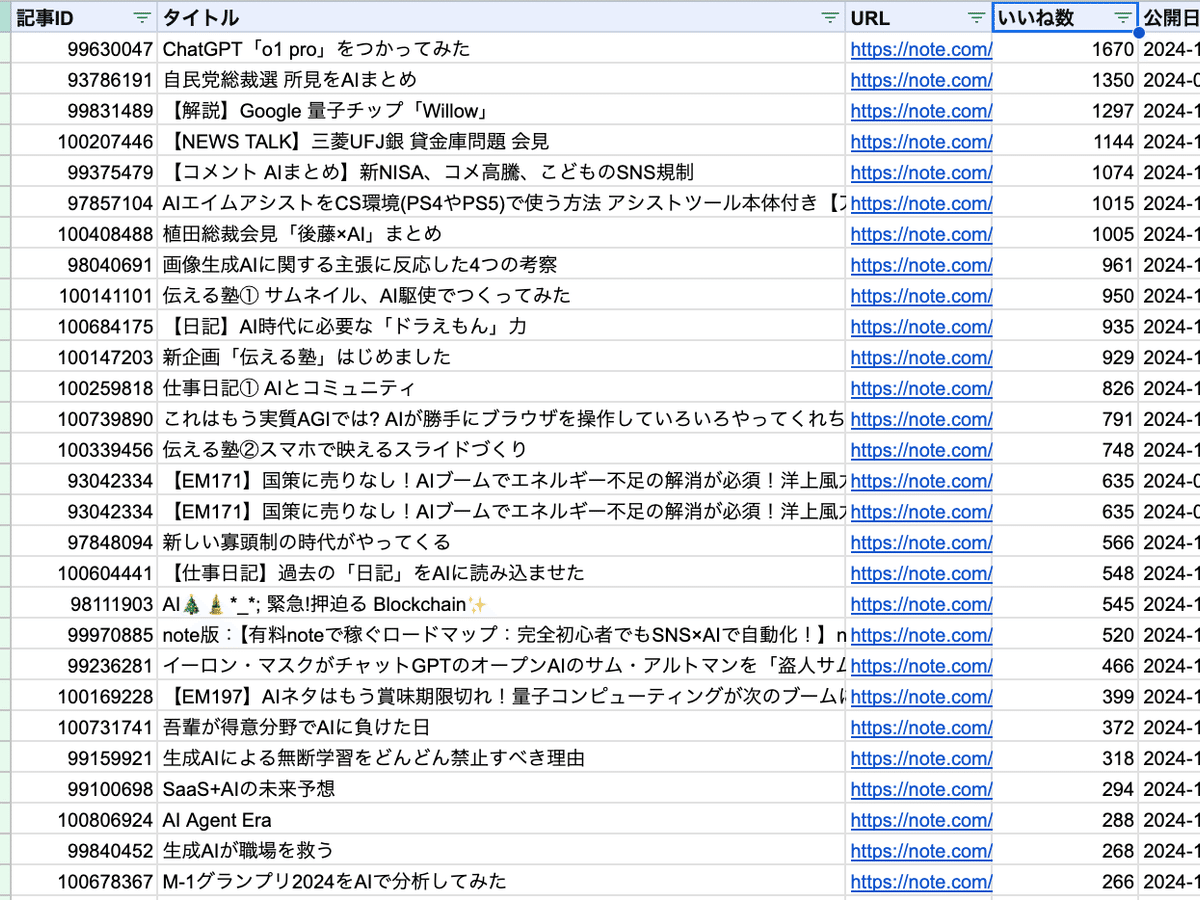Select like count cell 961

click(x=1065, y=265)
